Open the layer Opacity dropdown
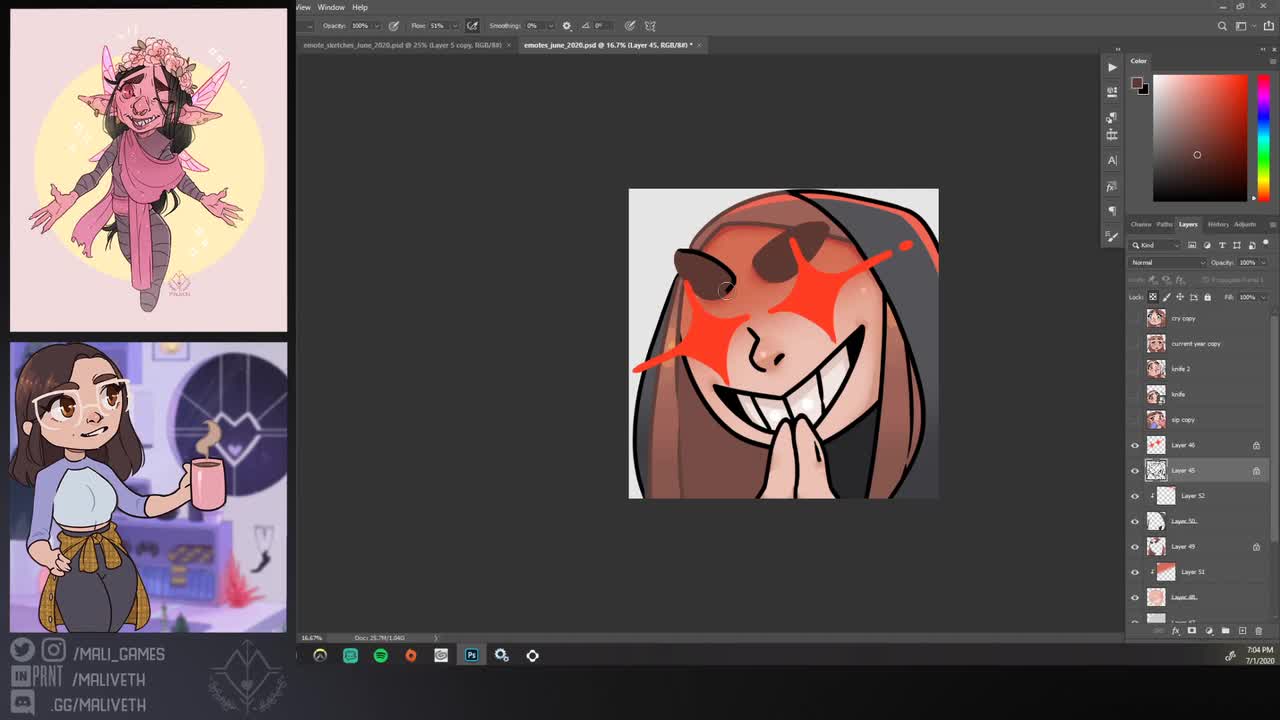 pos(1262,262)
